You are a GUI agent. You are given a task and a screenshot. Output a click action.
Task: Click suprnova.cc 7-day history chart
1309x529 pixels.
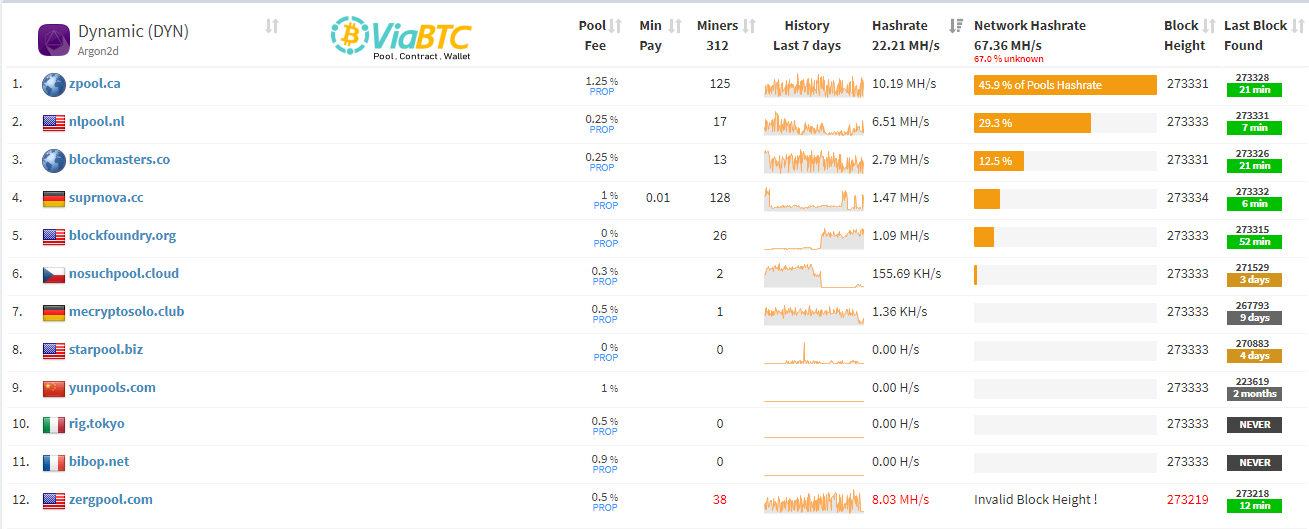tap(814, 199)
